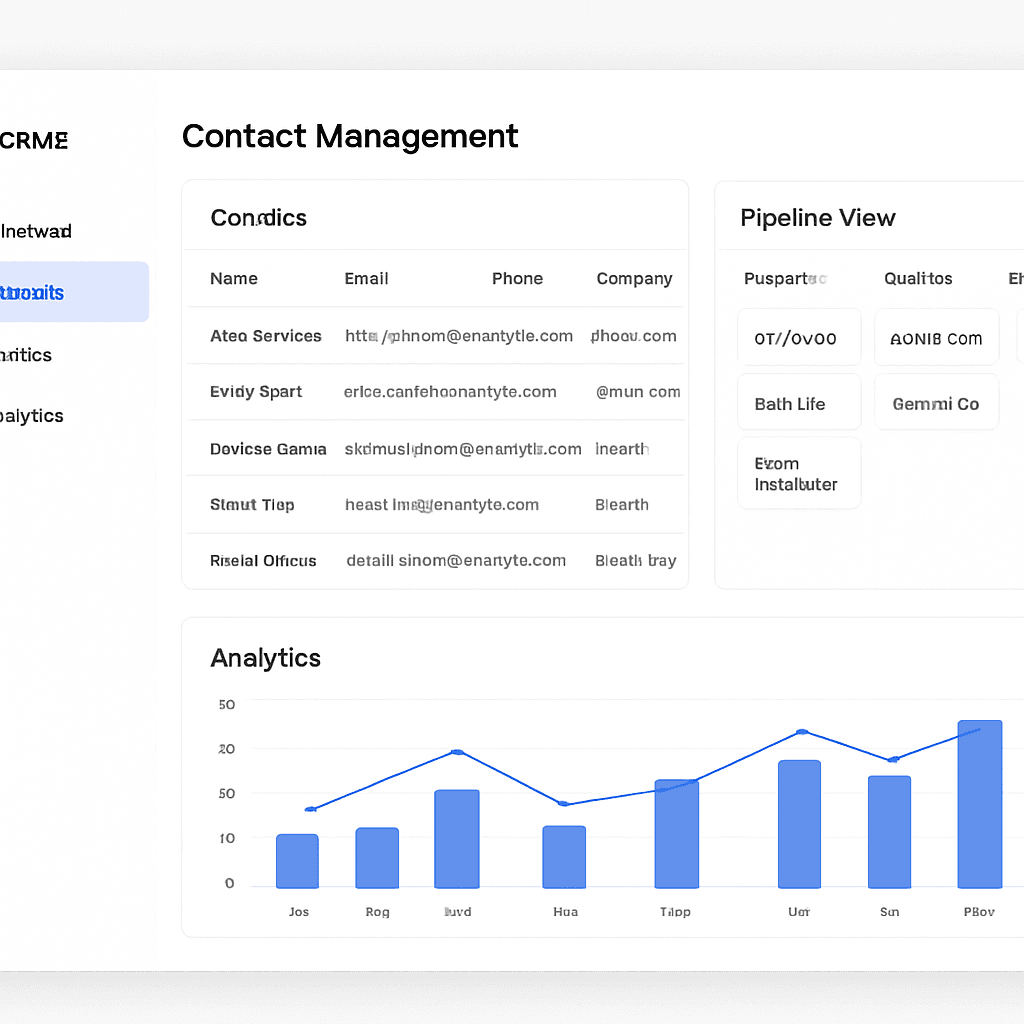Viewport: 1024px width, 1024px height.
Task: Click the 'Inearth' company cell
Action: (622, 449)
